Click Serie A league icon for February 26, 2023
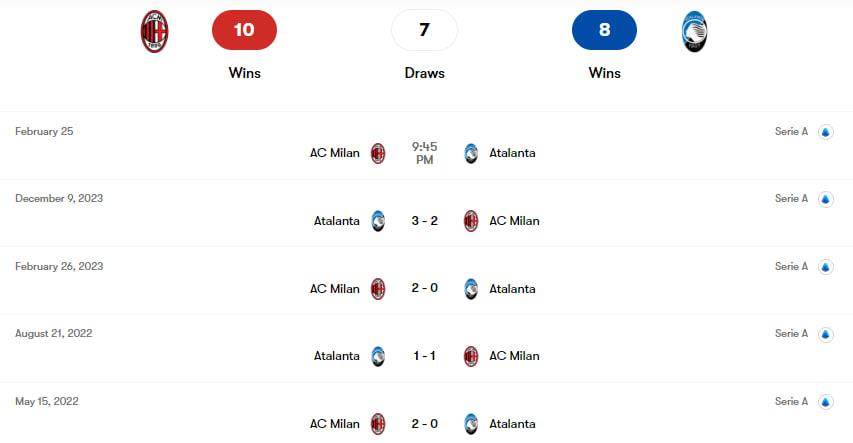853x443 pixels. pos(826,267)
